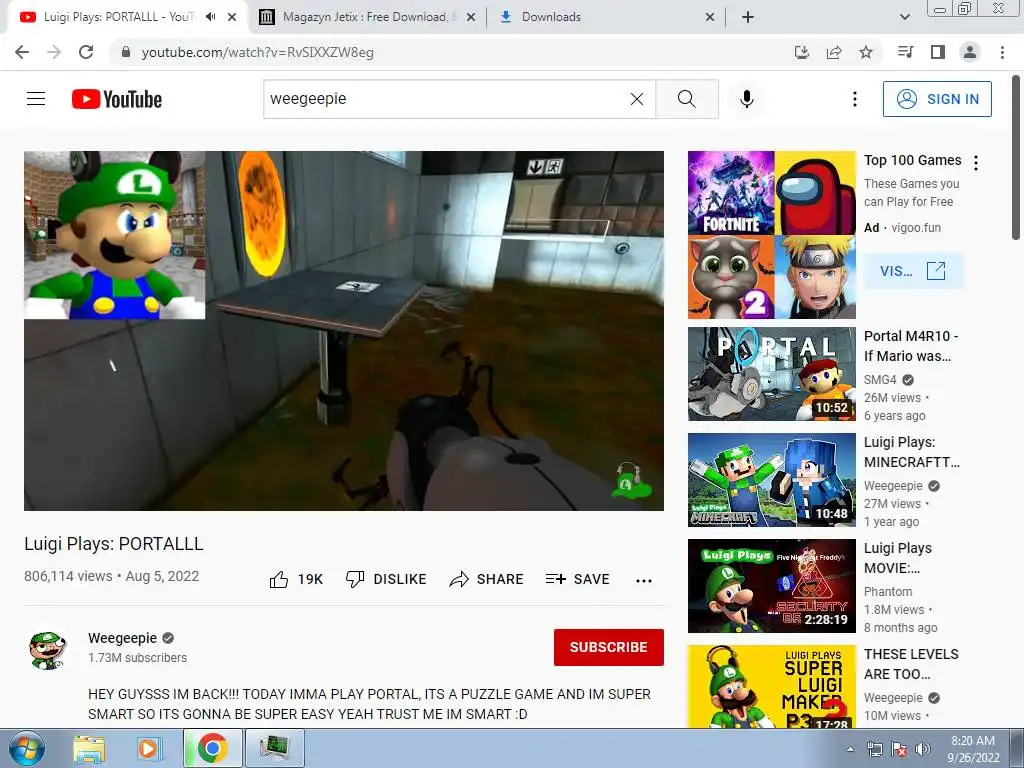
Task: Open Super Luigi Maker video thumbnail
Action: click(x=771, y=686)
